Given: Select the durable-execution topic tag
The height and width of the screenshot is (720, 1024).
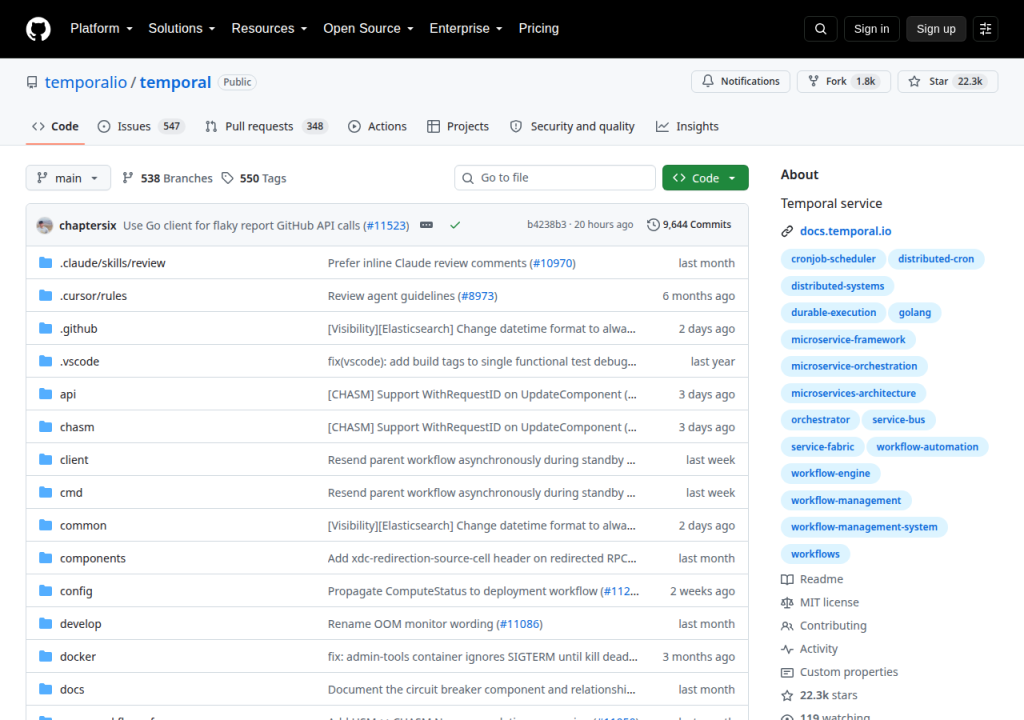Looking at the screenshot, I should [x=833, y=313].
